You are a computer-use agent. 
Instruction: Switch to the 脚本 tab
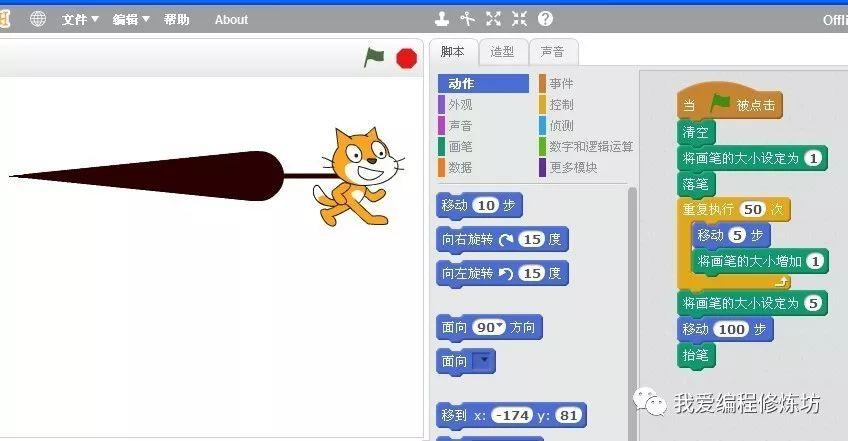[453, 52]
